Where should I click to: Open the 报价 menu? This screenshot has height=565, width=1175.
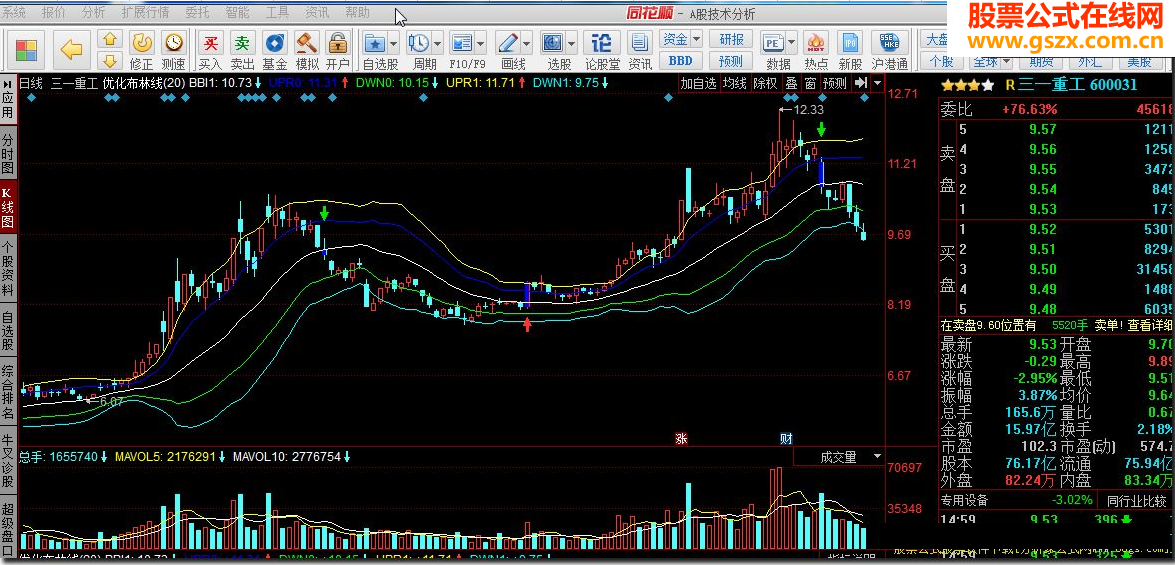tap(53, 12)
